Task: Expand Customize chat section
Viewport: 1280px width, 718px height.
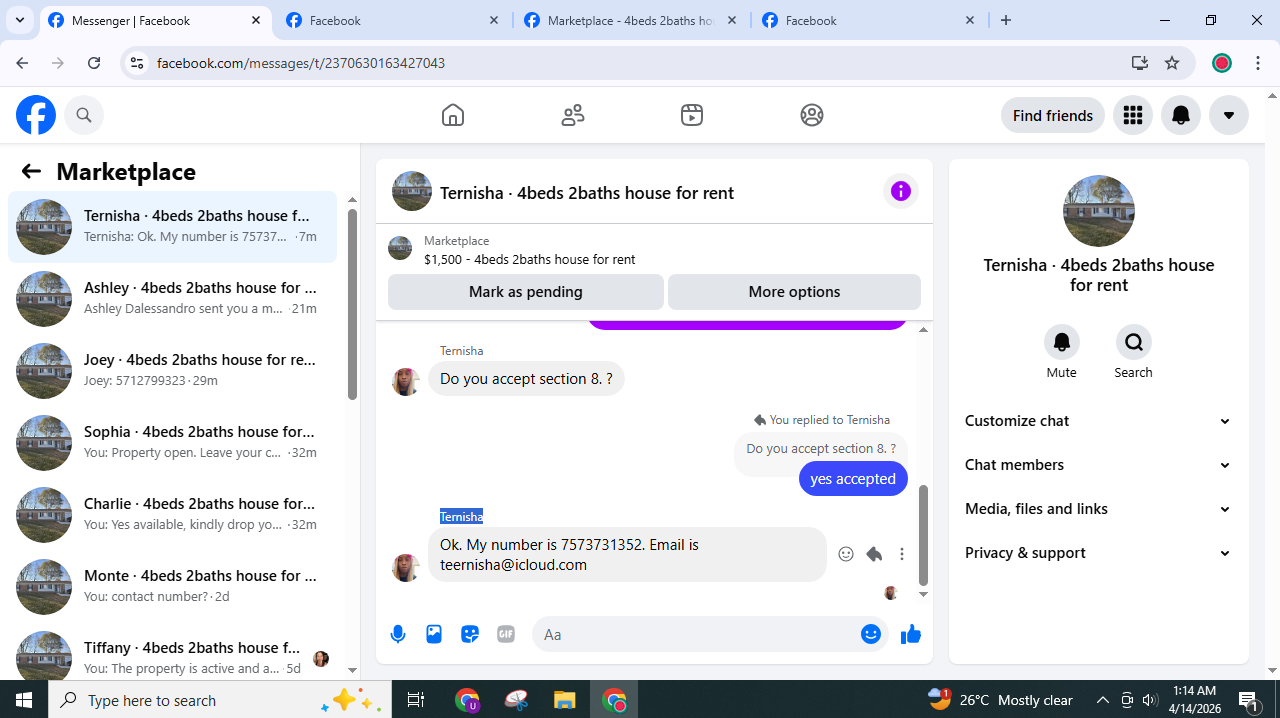Action: (1099, 421)
